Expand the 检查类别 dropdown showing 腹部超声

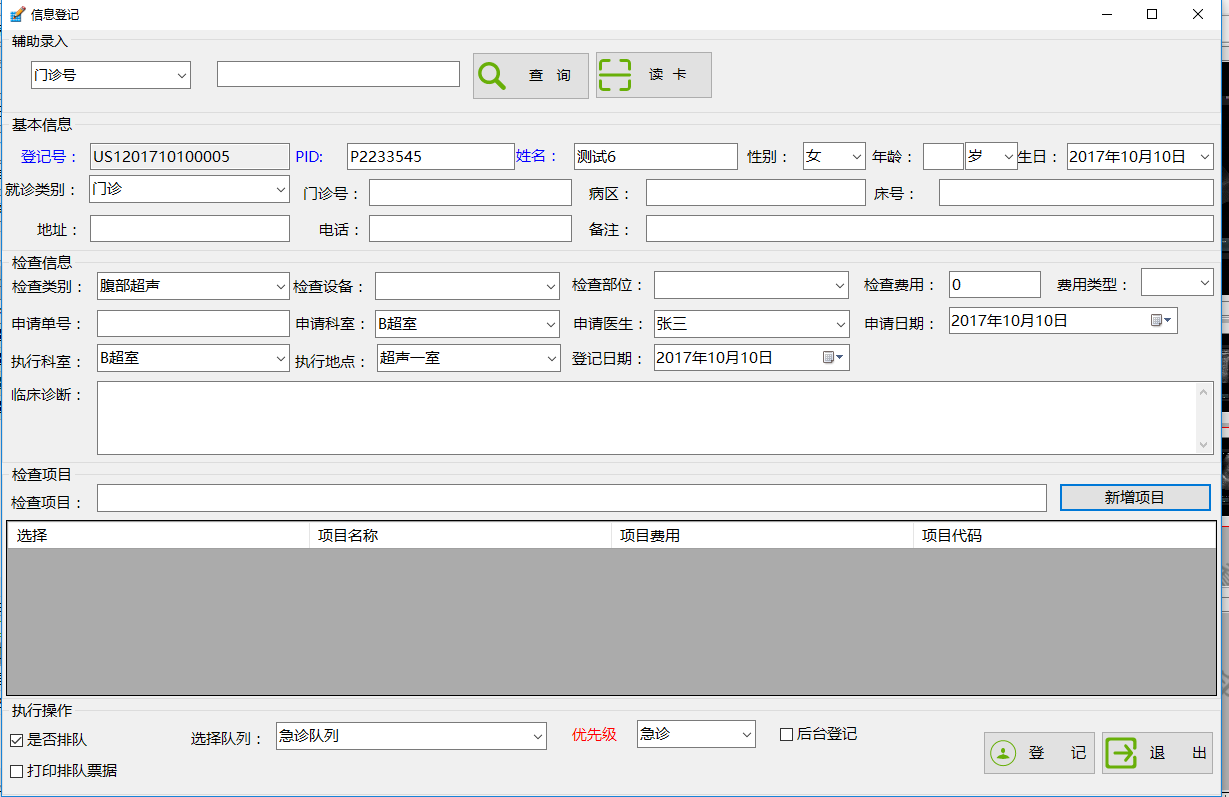pyautogui.click(x=281, y=286)
